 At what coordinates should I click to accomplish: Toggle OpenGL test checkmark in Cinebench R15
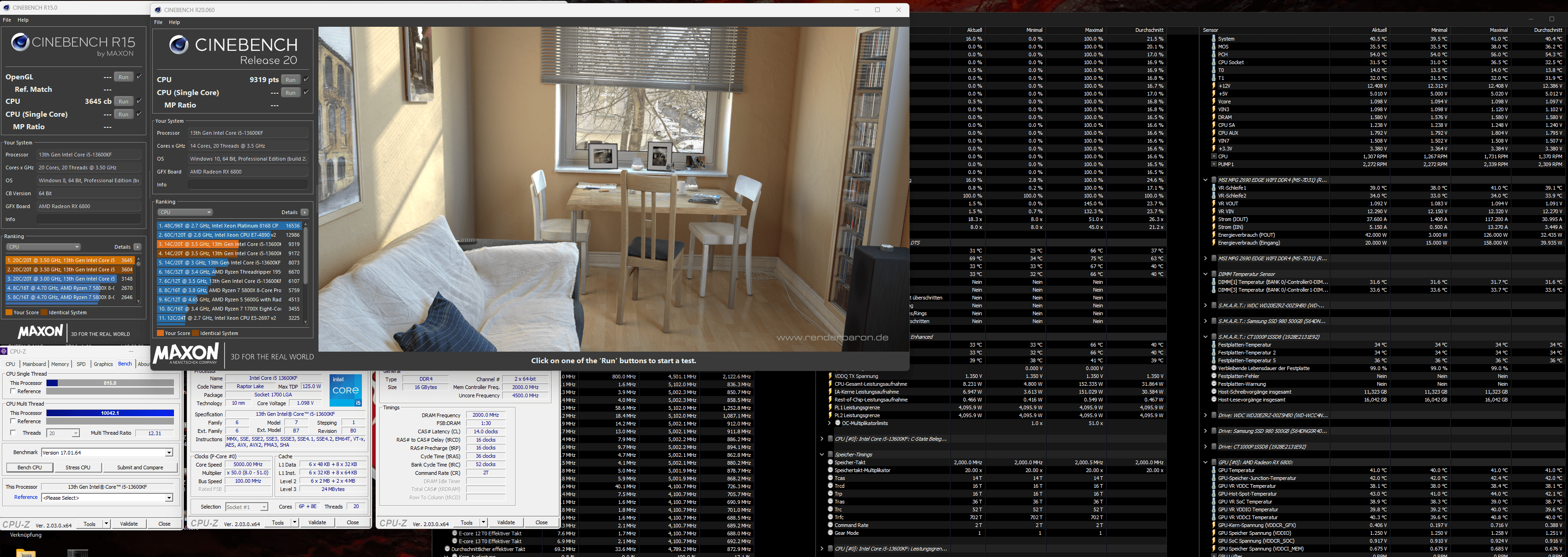tap(139, 77)
